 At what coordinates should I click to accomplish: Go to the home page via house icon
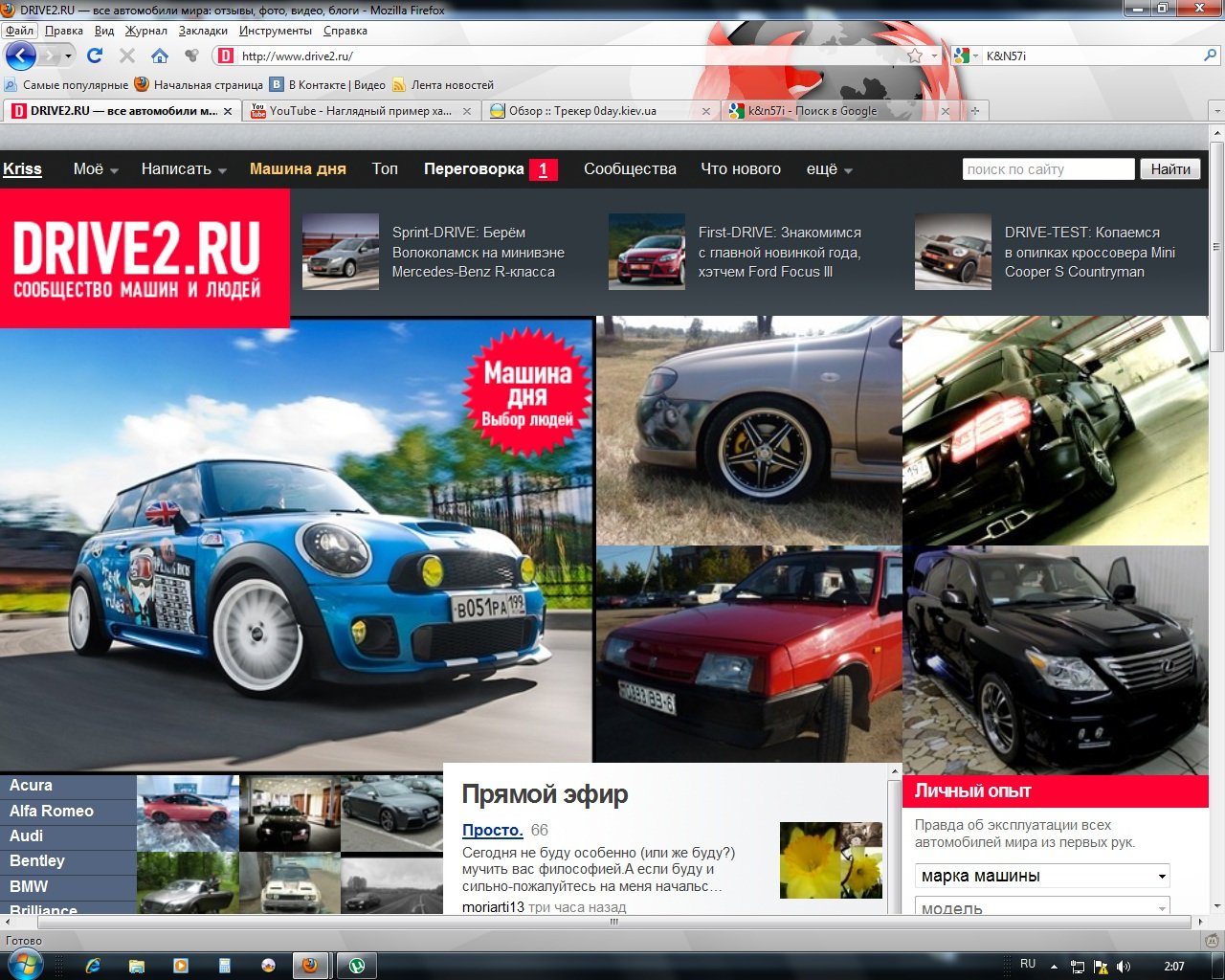(x=160, y=56)
